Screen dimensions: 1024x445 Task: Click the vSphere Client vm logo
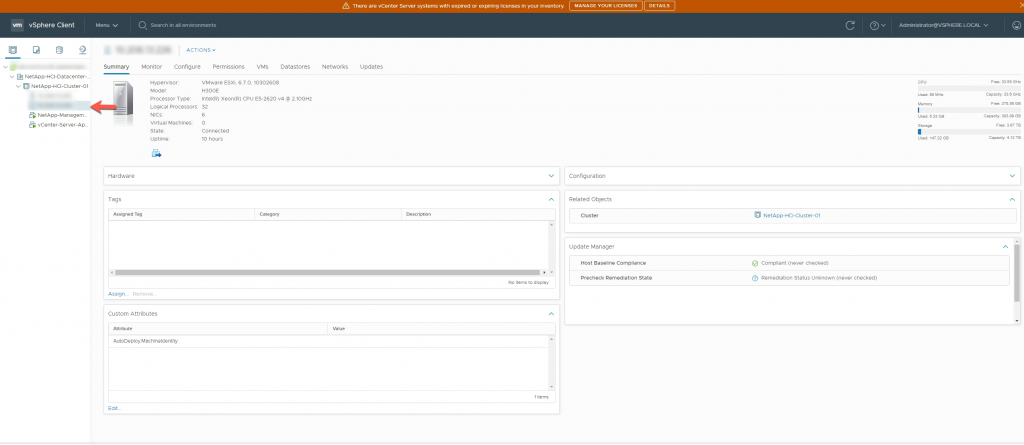coord(18,25)
